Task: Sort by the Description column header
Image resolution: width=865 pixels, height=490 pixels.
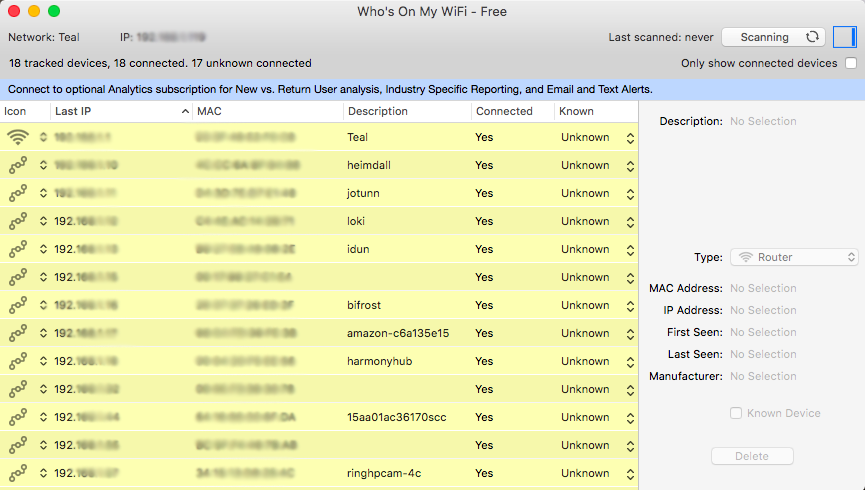Action: (x=405, y=111)
